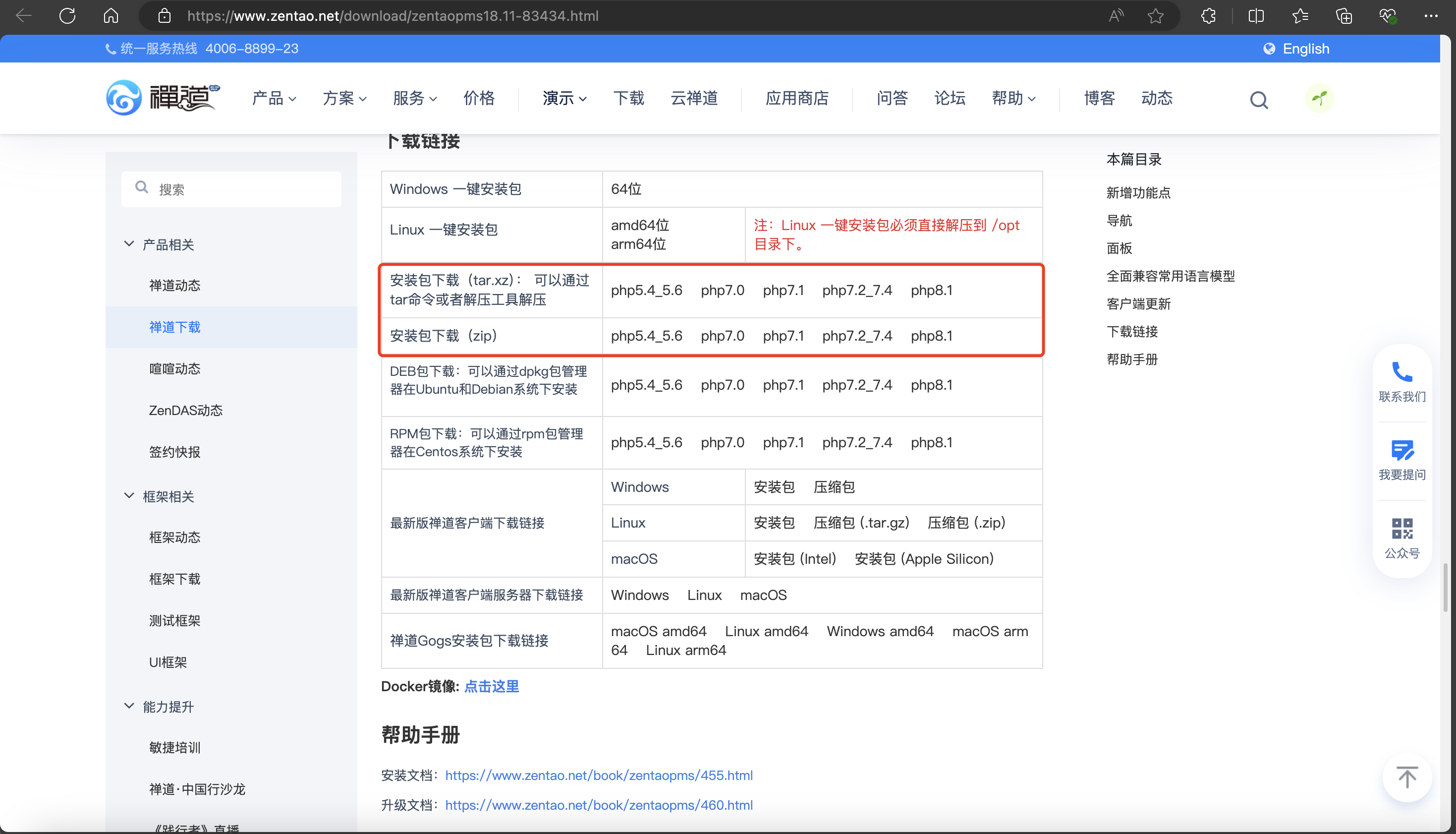This screenshot has width=1456, height=834.
Task: Click the 联系我们 phone icon
Action: coord(1401,372)
